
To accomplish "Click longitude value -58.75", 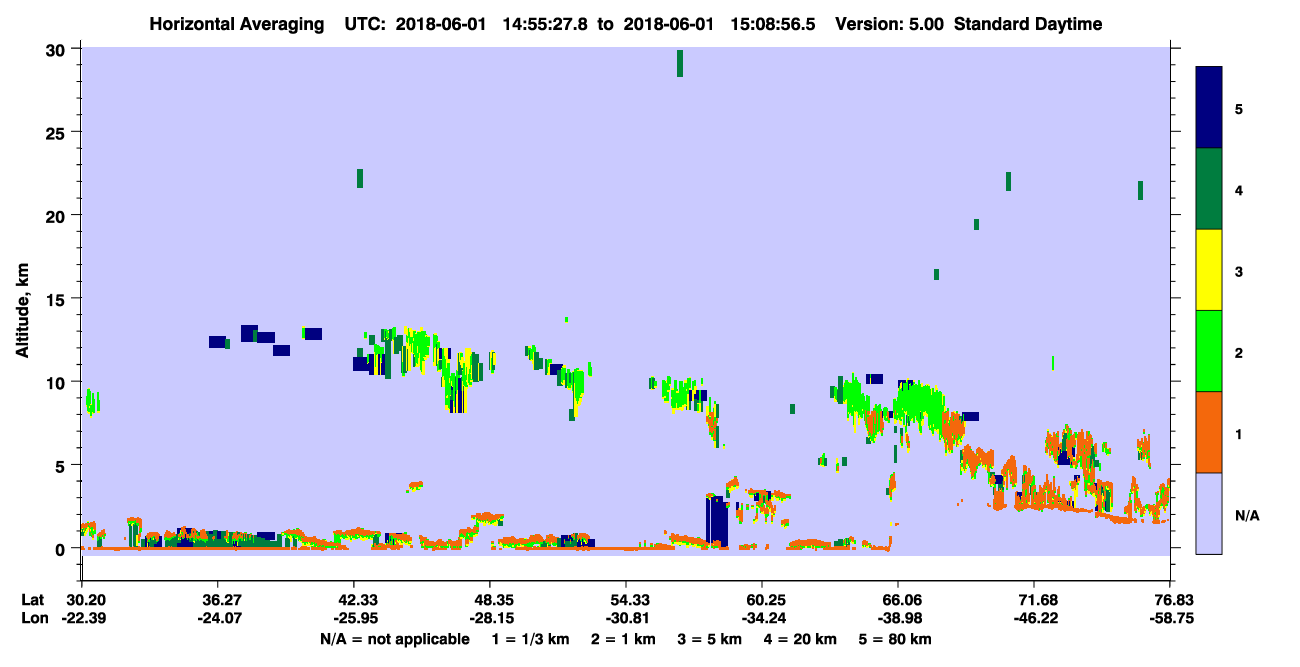I will point(1170,618).
